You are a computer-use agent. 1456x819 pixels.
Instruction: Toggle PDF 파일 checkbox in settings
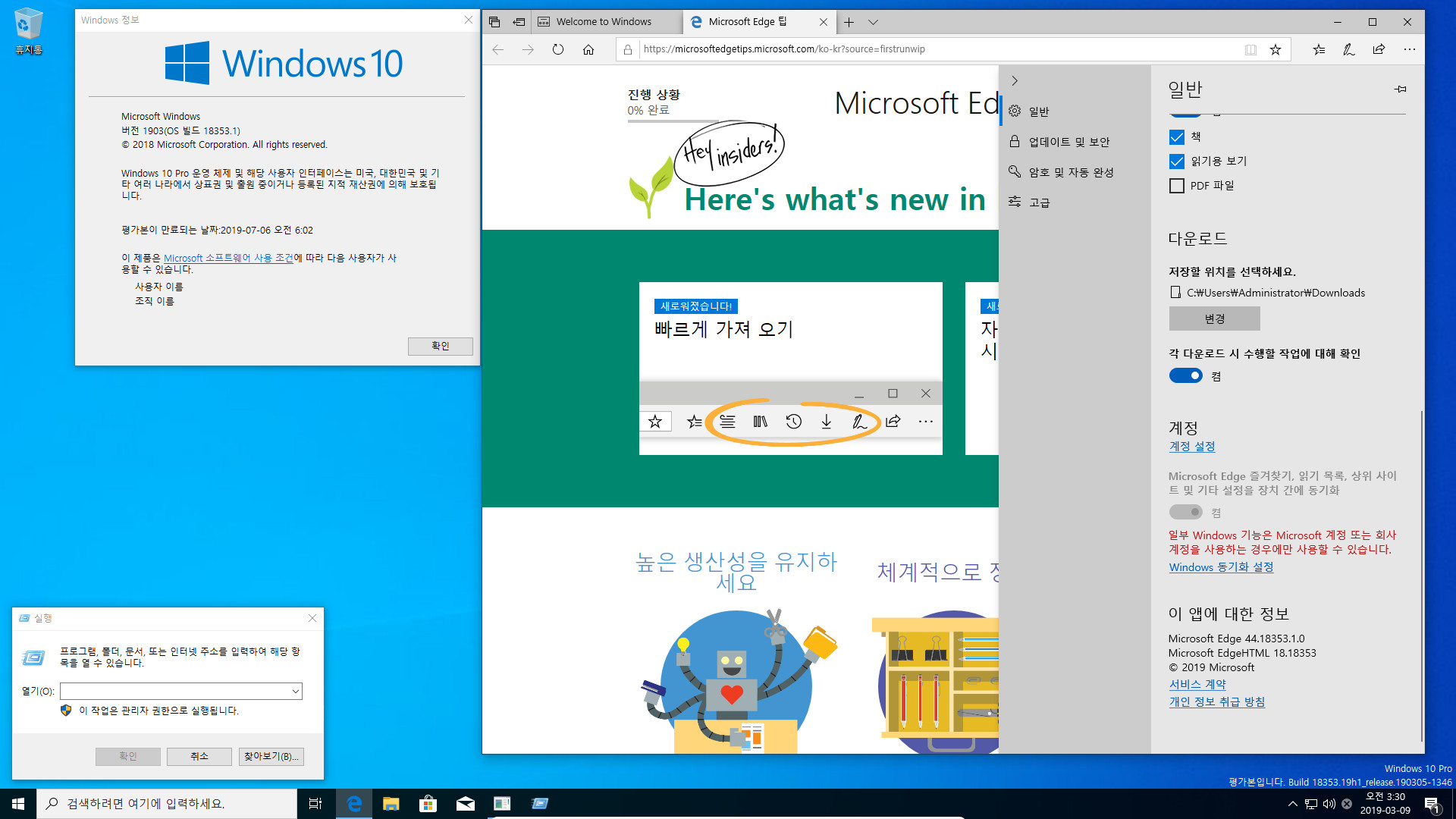[1176, 185]
